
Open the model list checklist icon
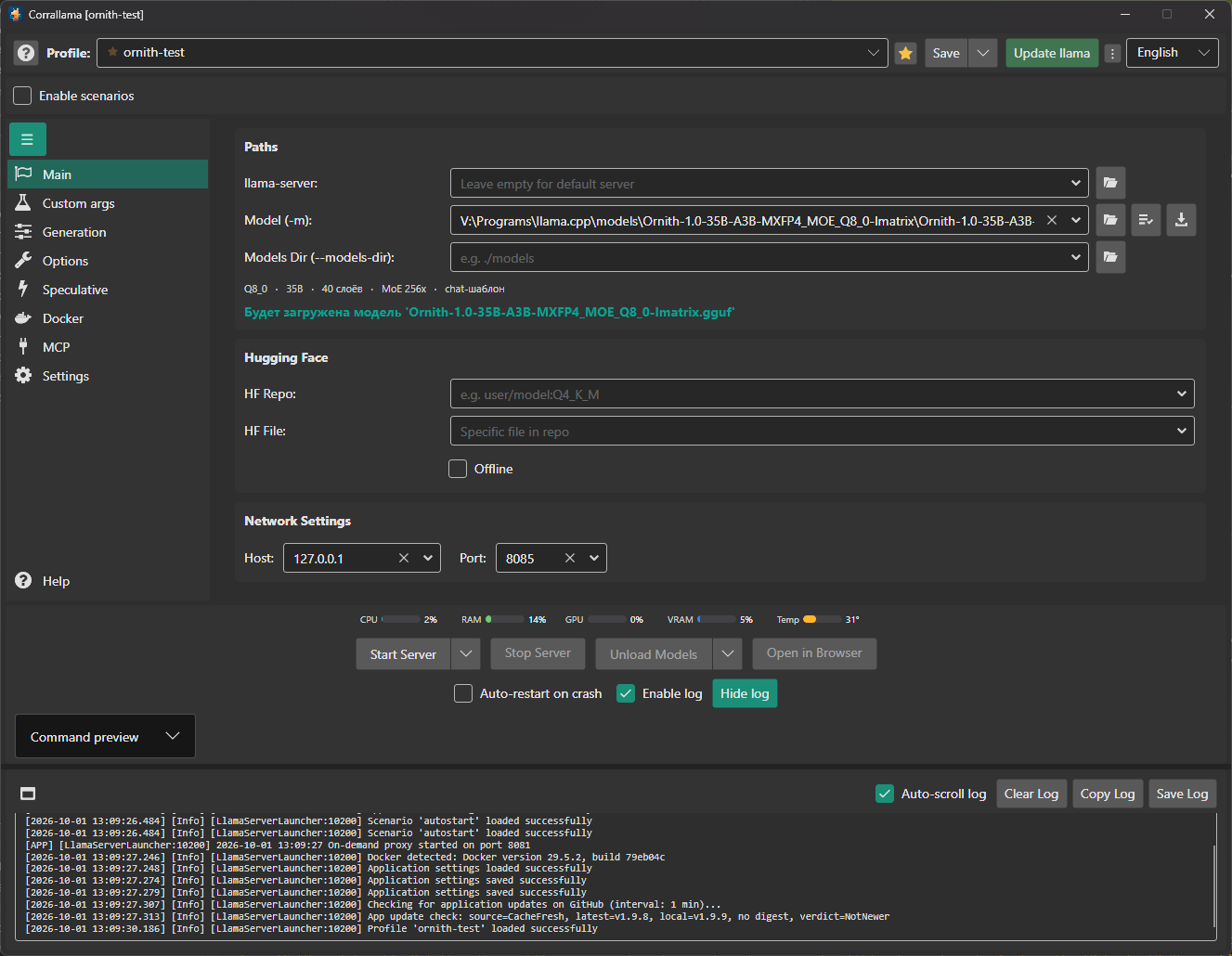[1146, 220]
